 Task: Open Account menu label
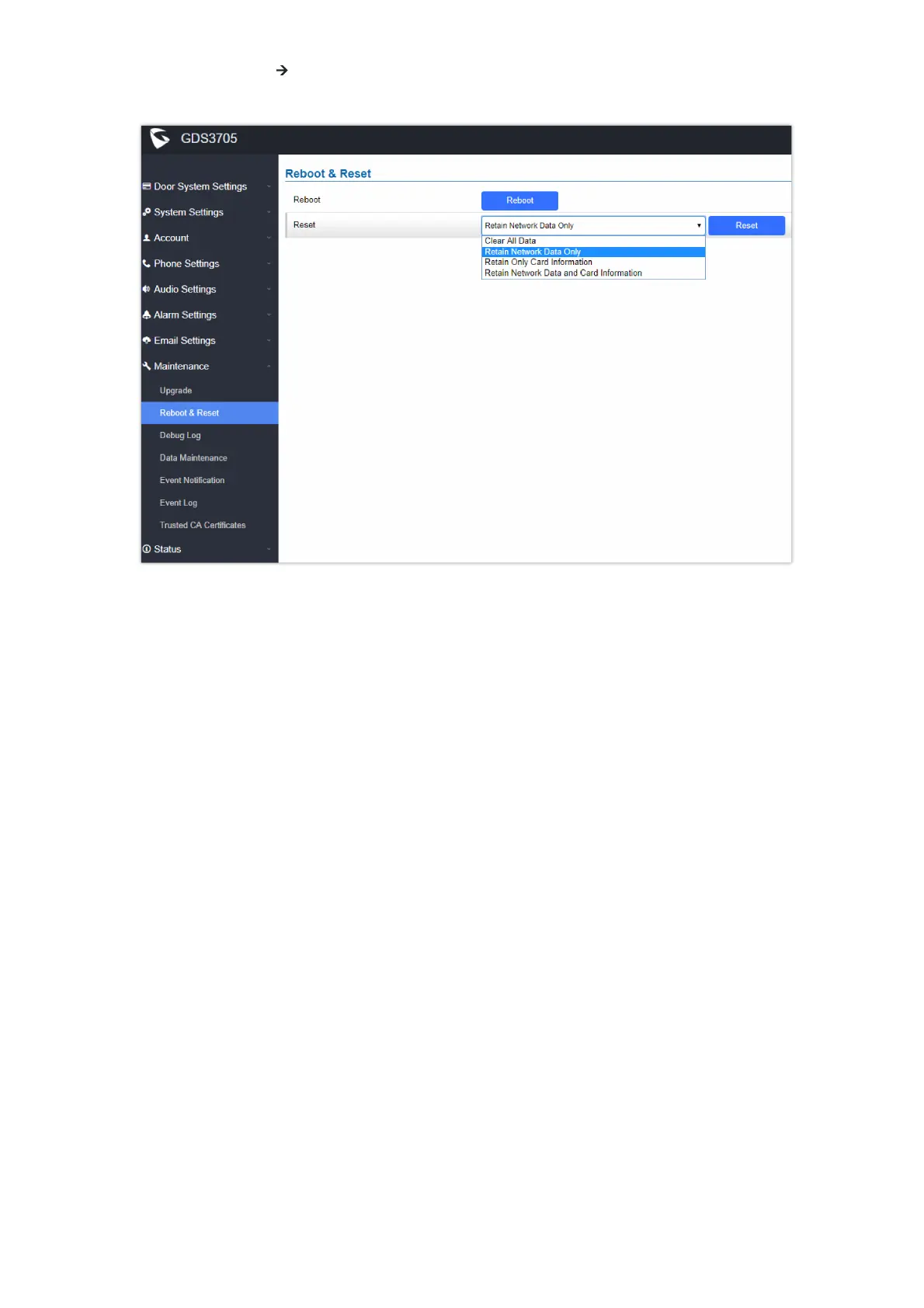(x=172, y=238)
